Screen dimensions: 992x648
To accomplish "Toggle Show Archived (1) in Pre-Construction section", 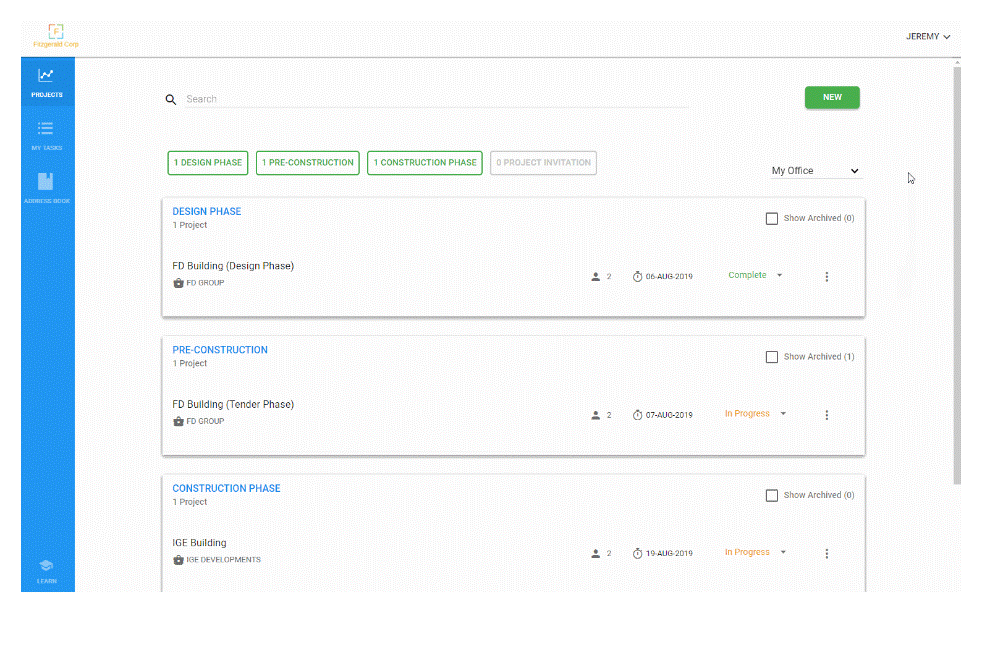I will pyautogui.click(x=772, y=357).
